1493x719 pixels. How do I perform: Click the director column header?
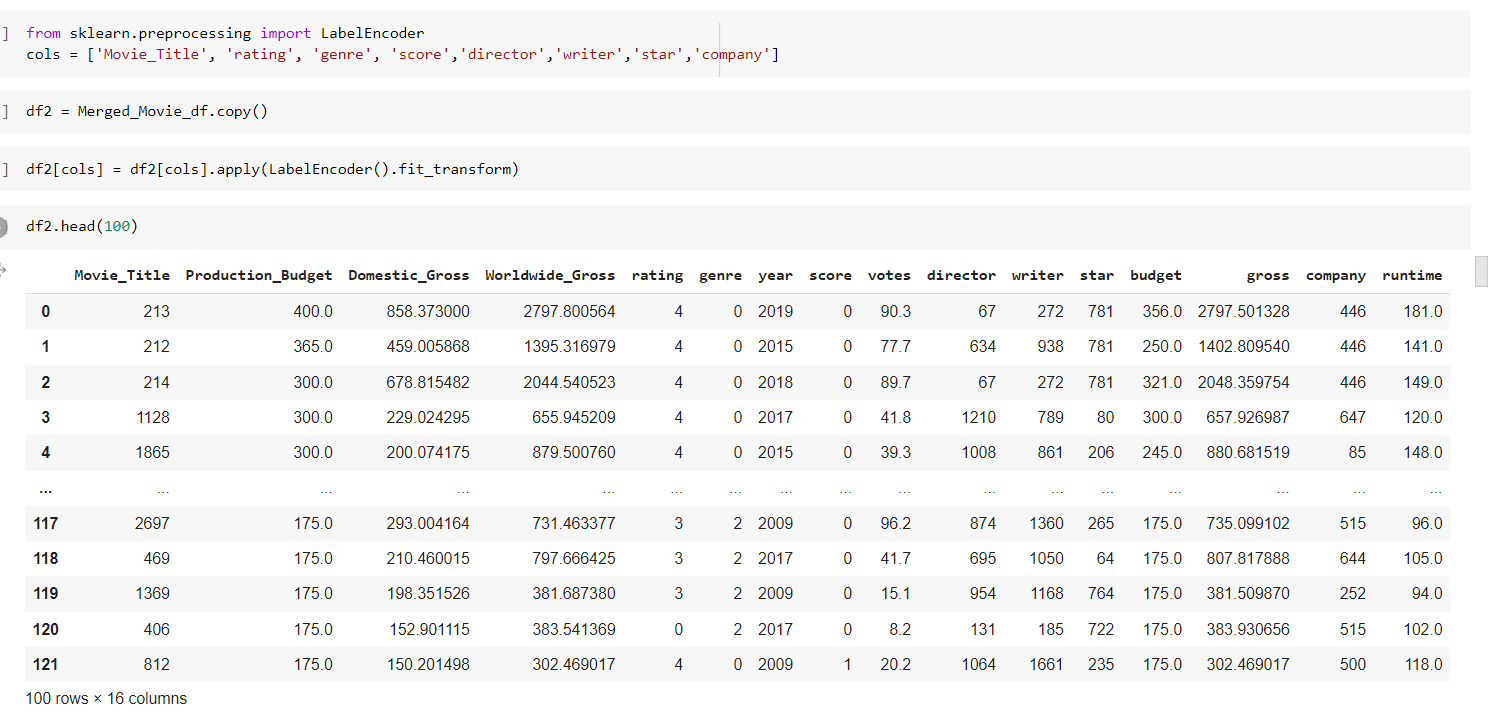click(x=961, y=275)
